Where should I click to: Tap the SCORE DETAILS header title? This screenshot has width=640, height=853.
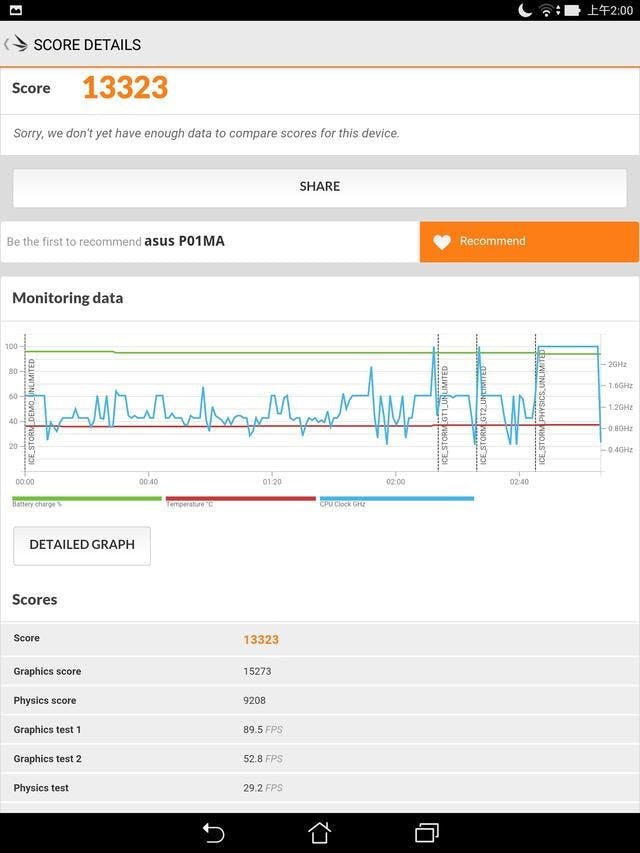tap(87, 45)
